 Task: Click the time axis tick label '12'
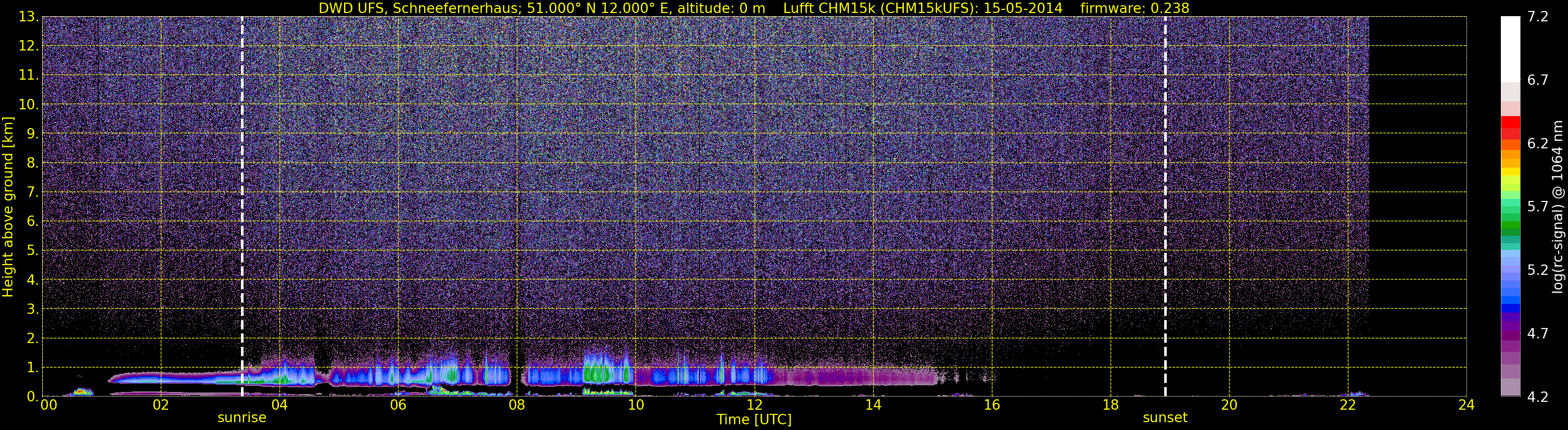(754, 405)
